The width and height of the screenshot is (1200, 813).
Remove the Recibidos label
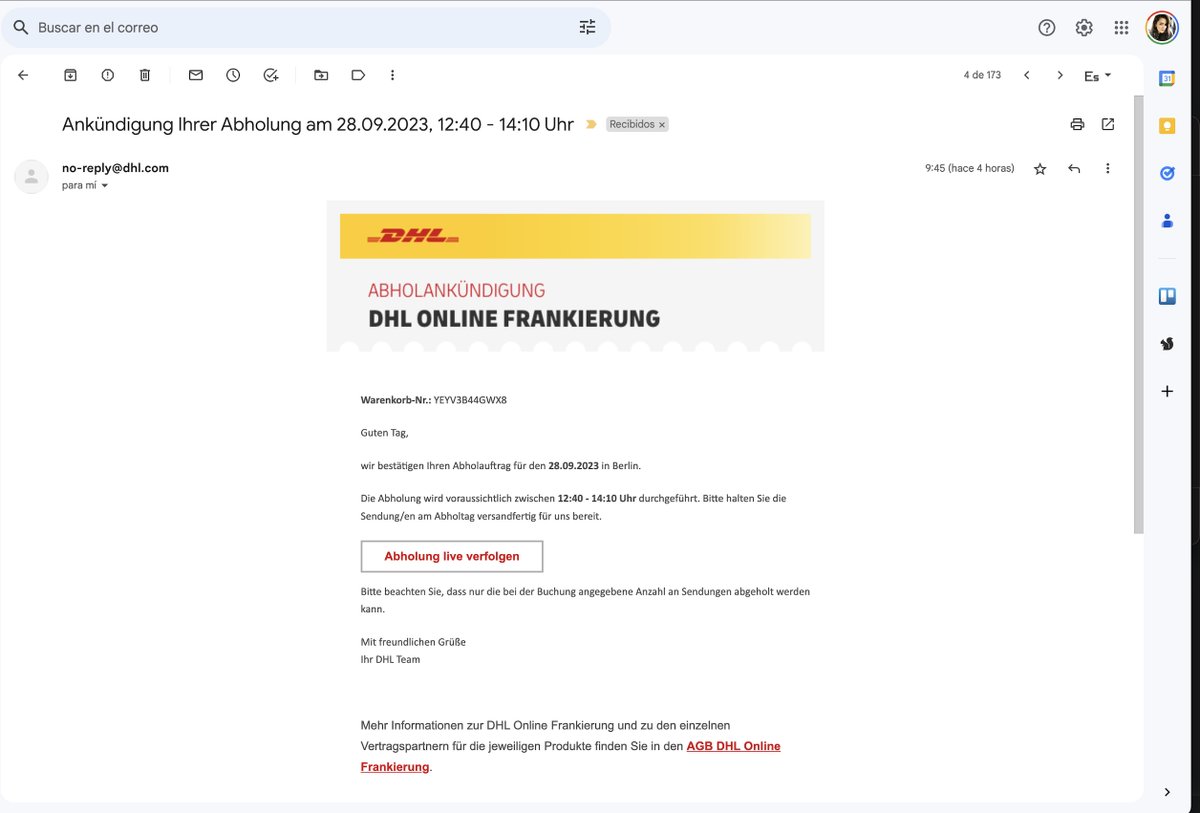[661, 125]
